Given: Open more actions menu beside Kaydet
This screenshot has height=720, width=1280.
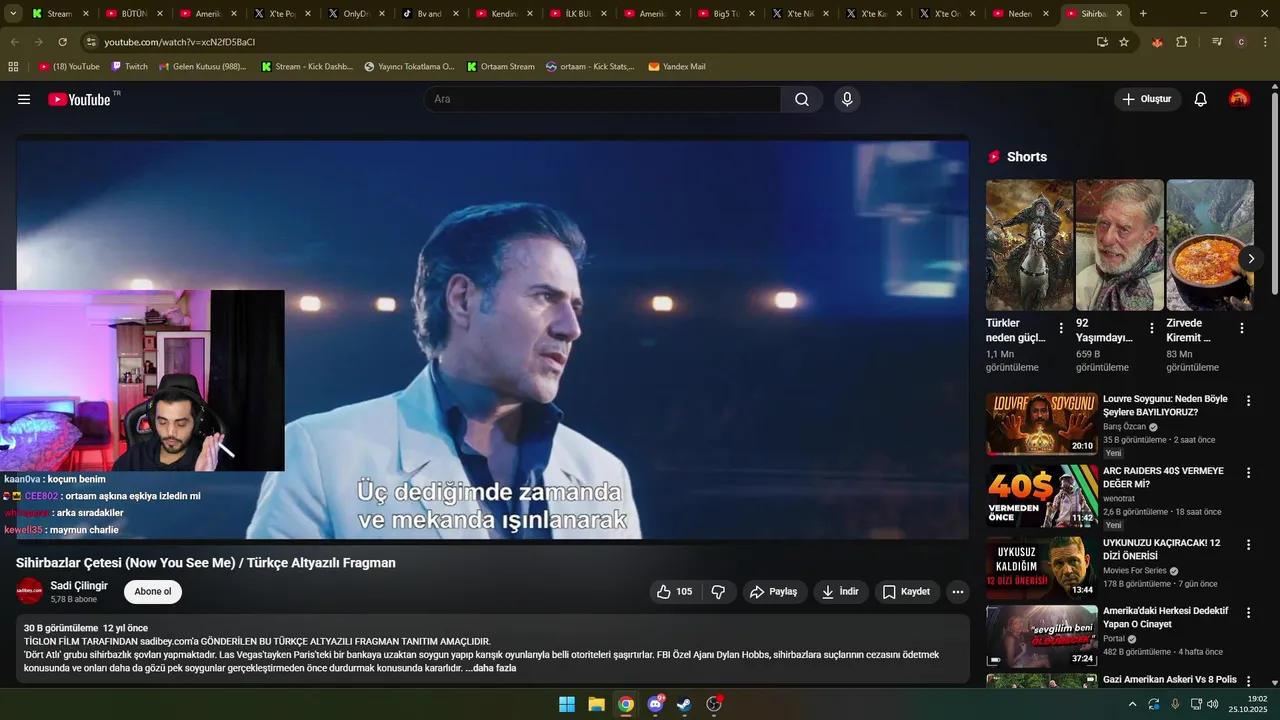Looking at the screenshot, I should [x=958, y=592].
